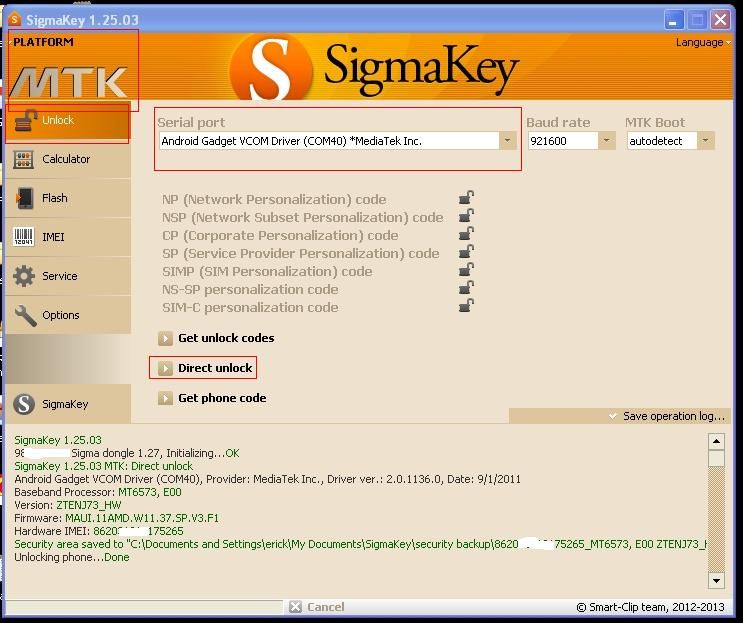Click log line with Firmware MAUI.11AMD.W11.37.SP.V3.F1

tap(117, 518)
